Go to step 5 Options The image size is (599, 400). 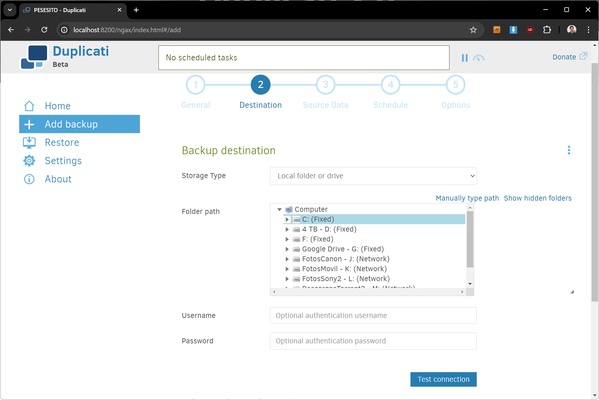point(455,85)
